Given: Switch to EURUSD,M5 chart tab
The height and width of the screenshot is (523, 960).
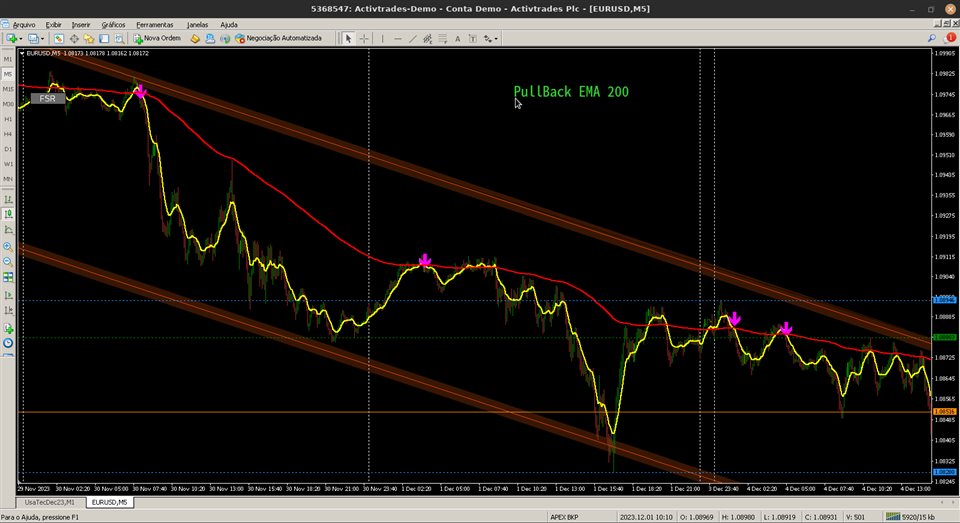Looking at the screenshot, I should pyautogui.click(x=109, y=502).
